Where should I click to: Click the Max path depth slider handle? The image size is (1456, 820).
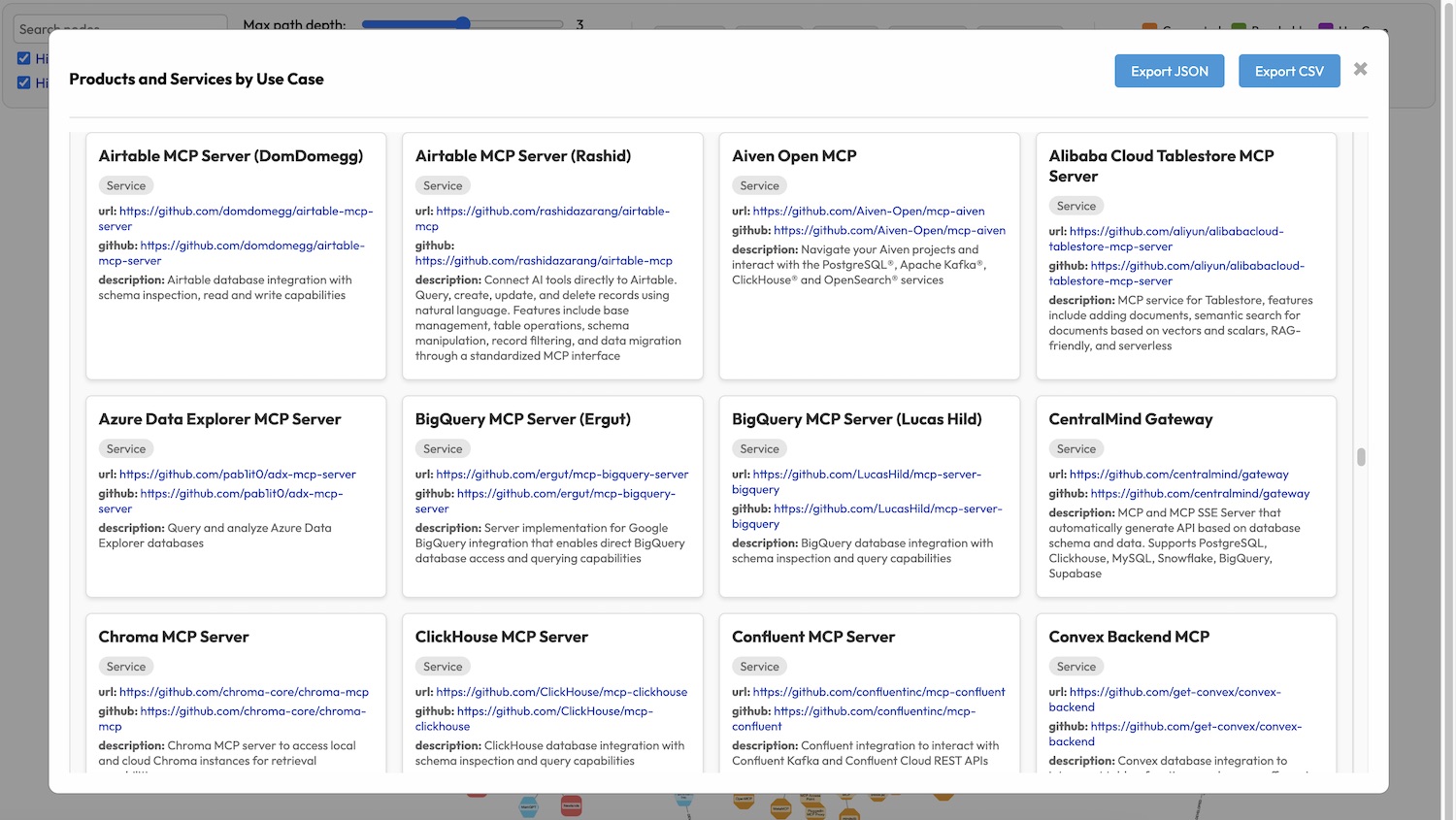[x=463, y=23]
